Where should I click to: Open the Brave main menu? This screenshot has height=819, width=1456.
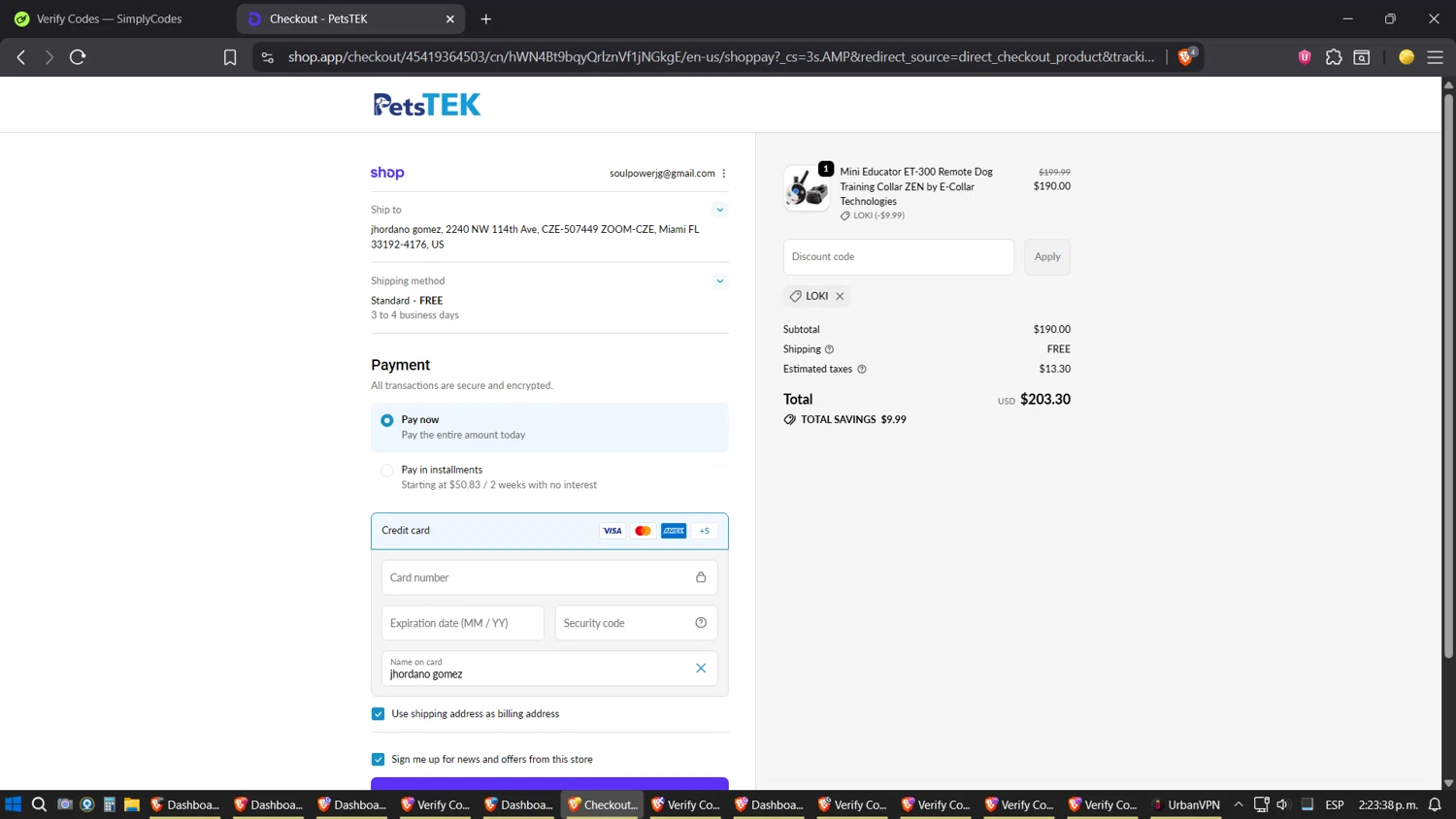1435,57
